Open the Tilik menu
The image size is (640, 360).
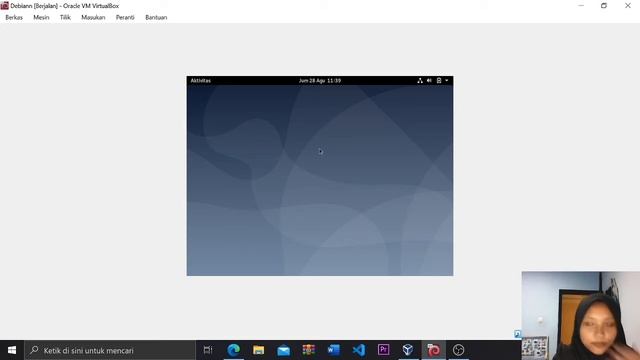click(x=65, y=18)
